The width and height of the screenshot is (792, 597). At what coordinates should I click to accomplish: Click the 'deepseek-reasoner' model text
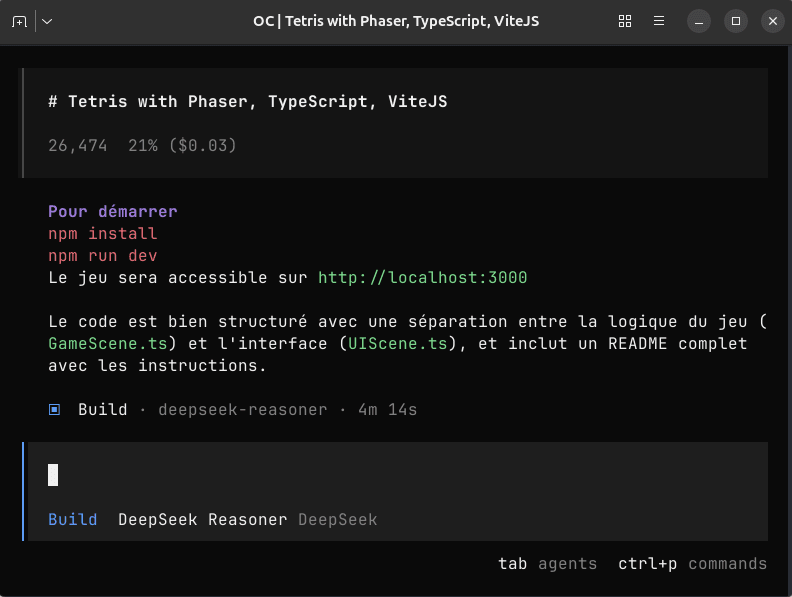(x=242, y=409)
